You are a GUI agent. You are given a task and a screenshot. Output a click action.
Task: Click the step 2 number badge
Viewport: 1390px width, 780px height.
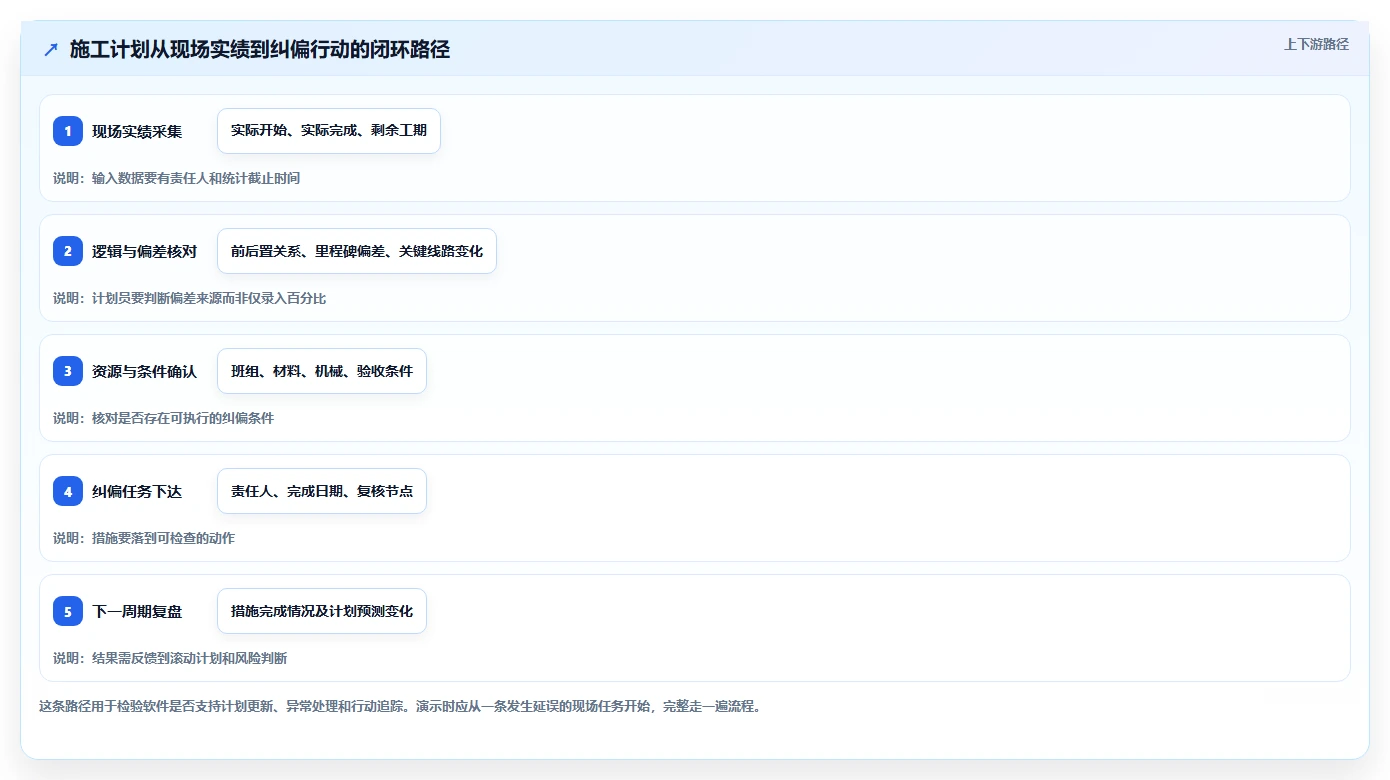click(x=68, y=251)
